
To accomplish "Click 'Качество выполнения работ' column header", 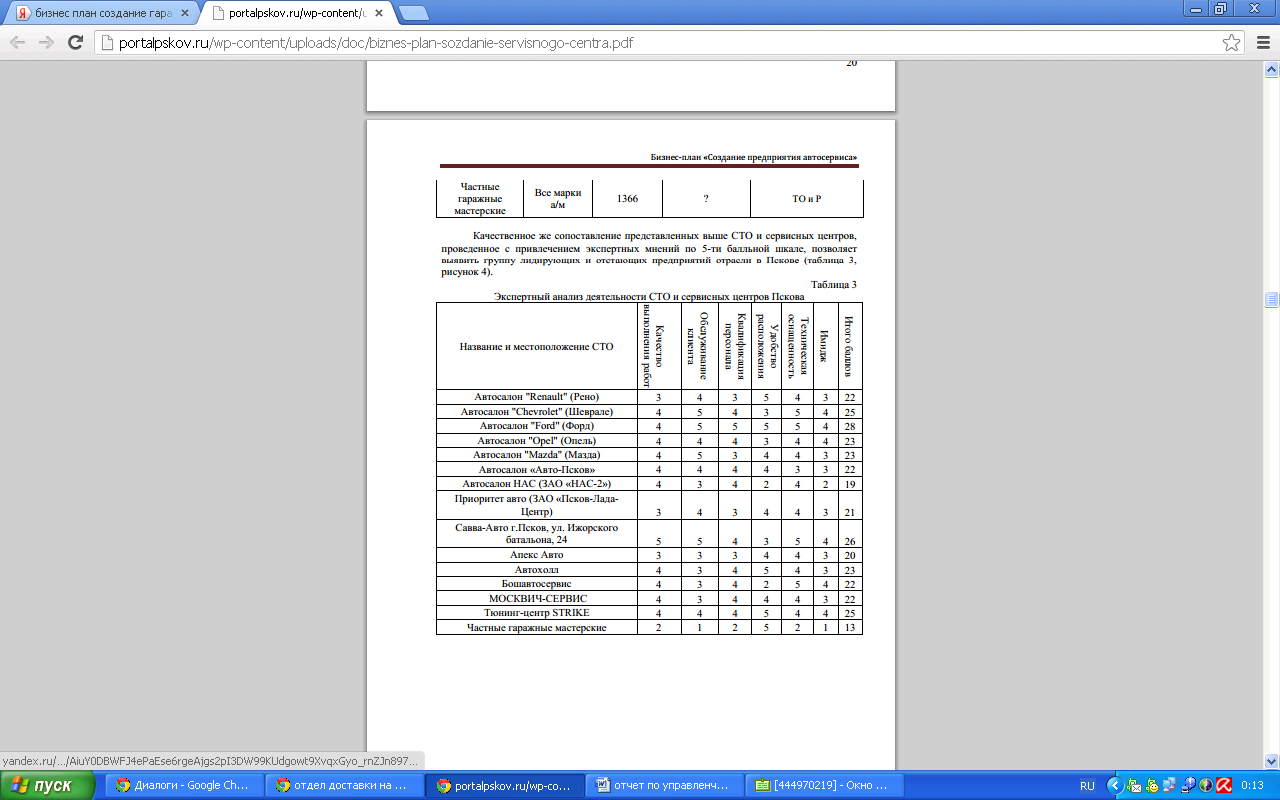I will (x=659, y=346).
